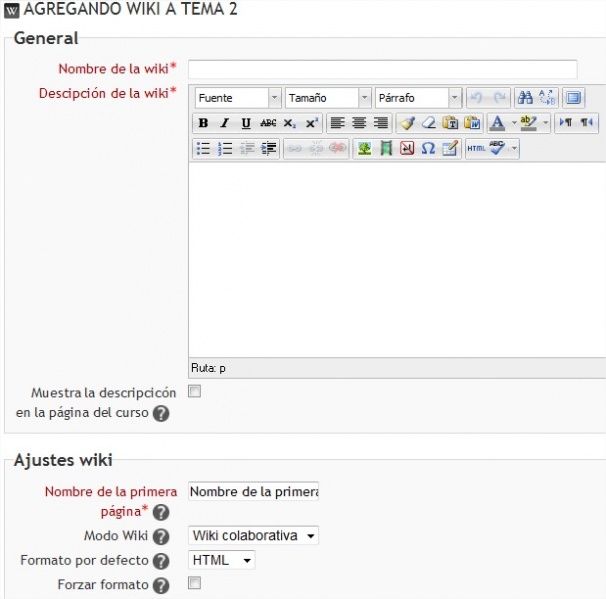Open help for Modo Wiki
The height and width of the screenshot is (599, 606).
click(x=161, y=537)
